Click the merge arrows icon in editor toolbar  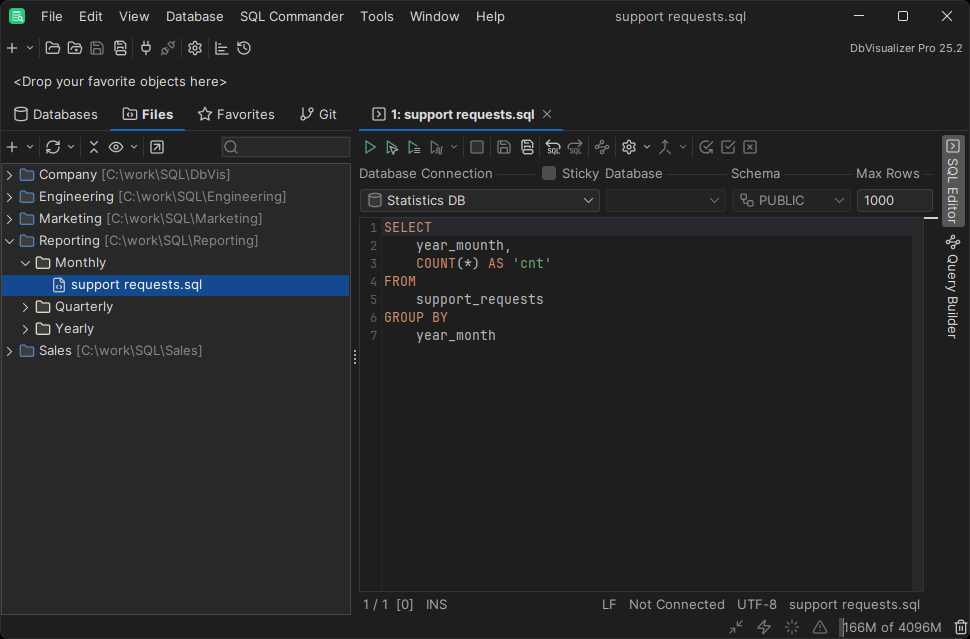[665, 147]
